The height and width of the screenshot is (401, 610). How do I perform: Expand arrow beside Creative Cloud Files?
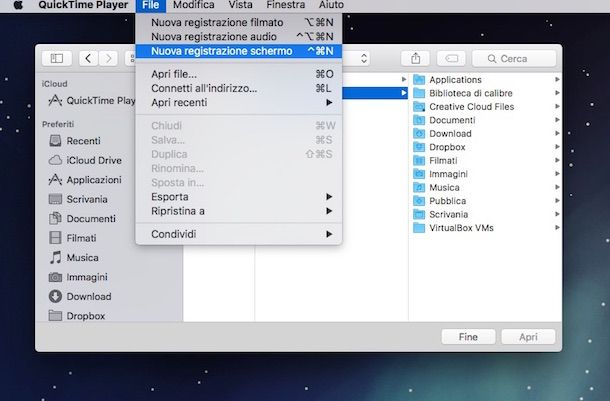[557, 106]
